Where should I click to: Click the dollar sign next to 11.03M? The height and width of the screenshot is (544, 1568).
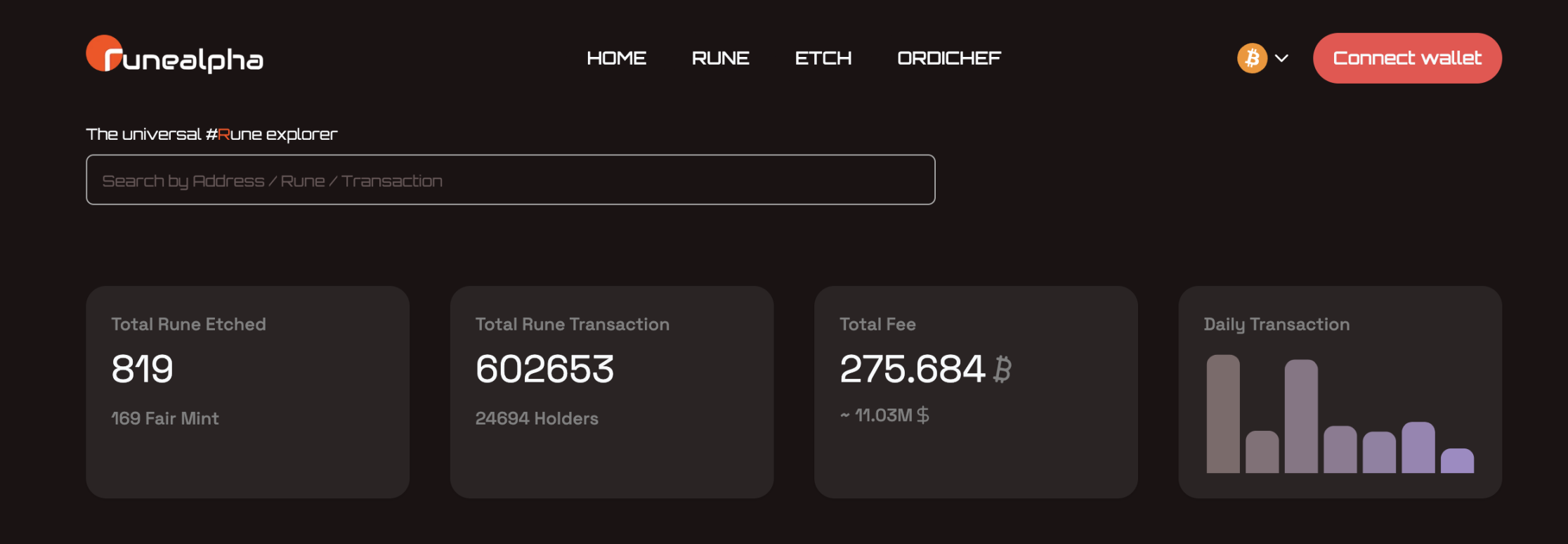[x=922, y=415]
